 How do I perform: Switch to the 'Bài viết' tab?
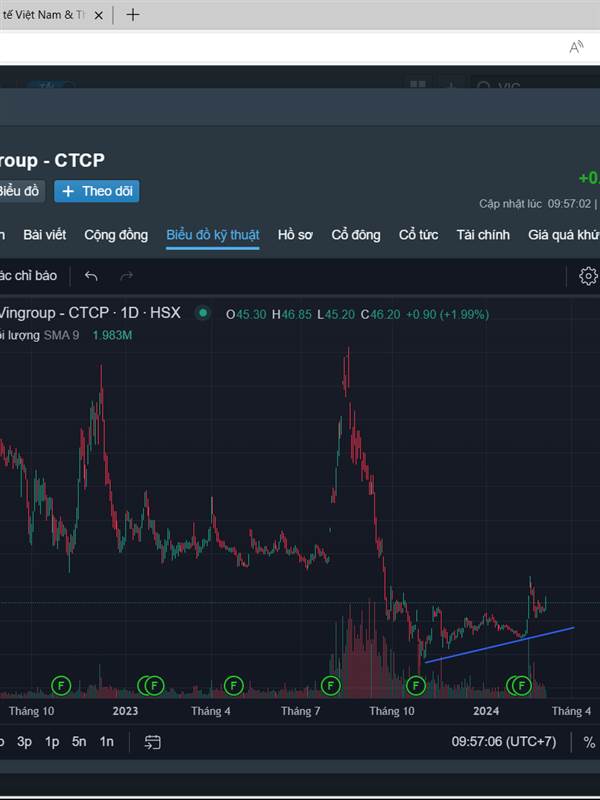[x=44, y=235]
